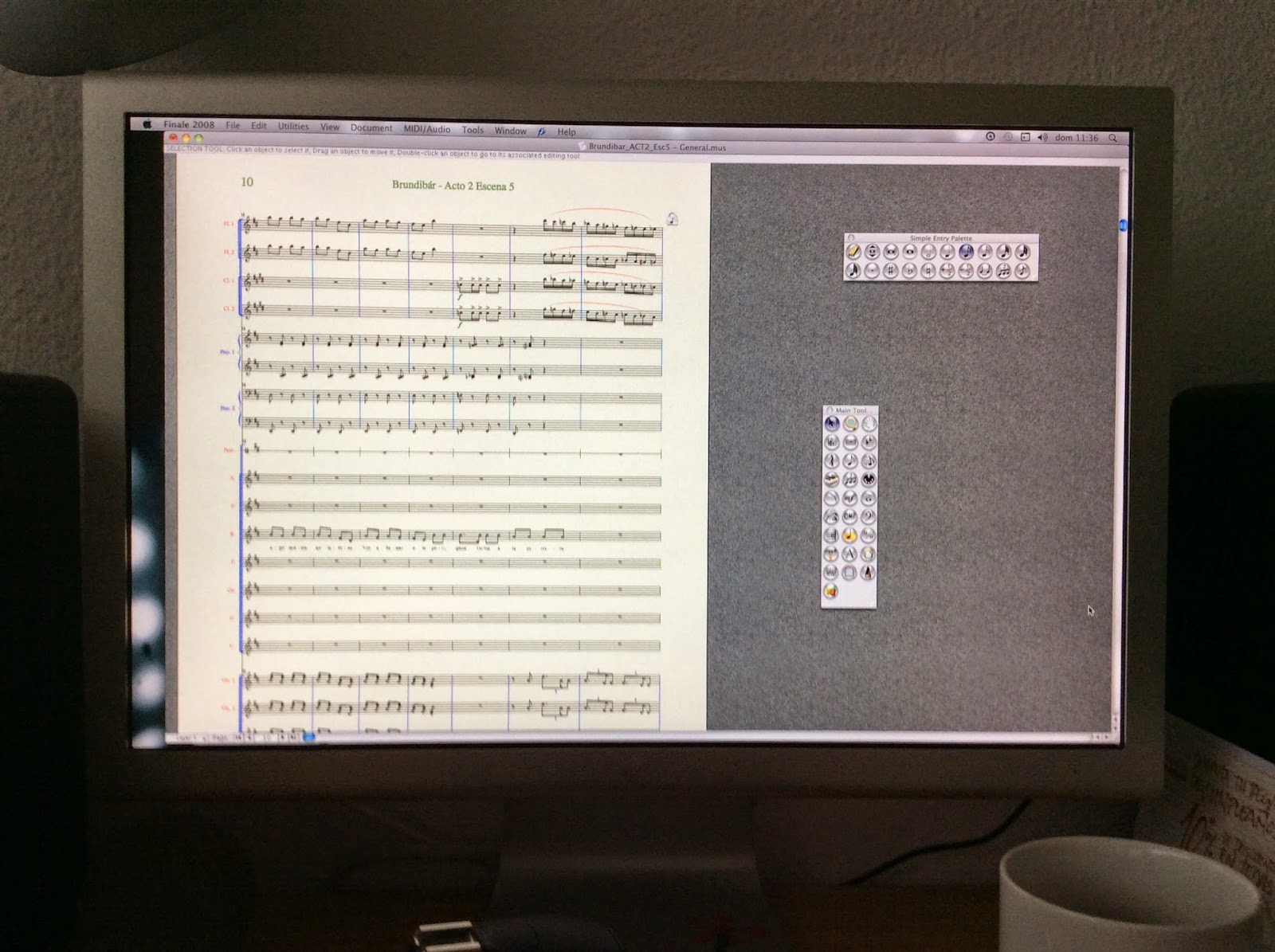The image size is (1275, 952).
Task: Click the "Main Tool" palette title bar
Action: point(849,410)
